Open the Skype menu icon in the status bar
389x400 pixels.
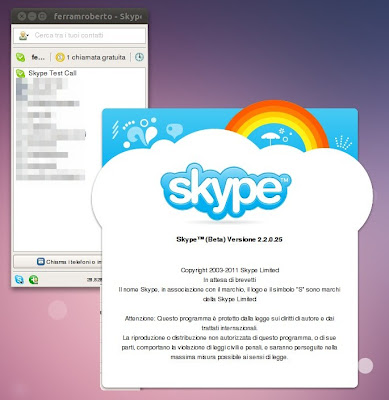19,279
